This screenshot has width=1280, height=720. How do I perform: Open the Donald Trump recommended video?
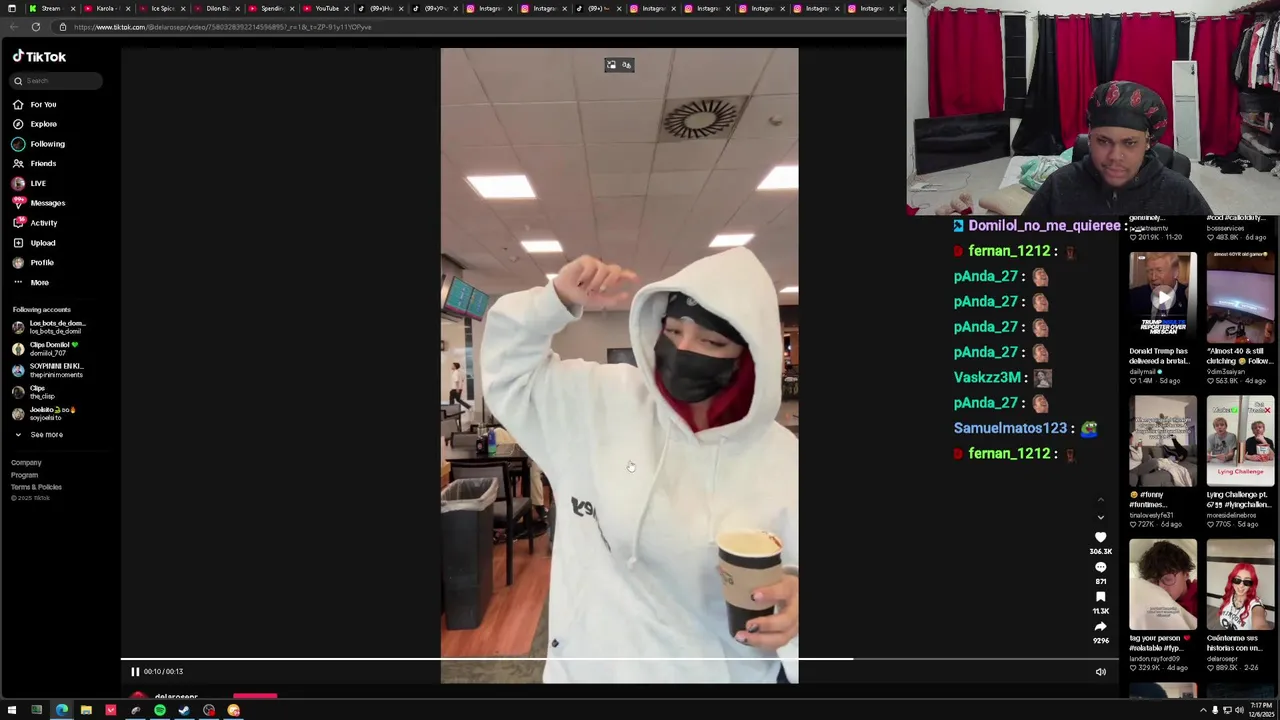(1162, 299)
